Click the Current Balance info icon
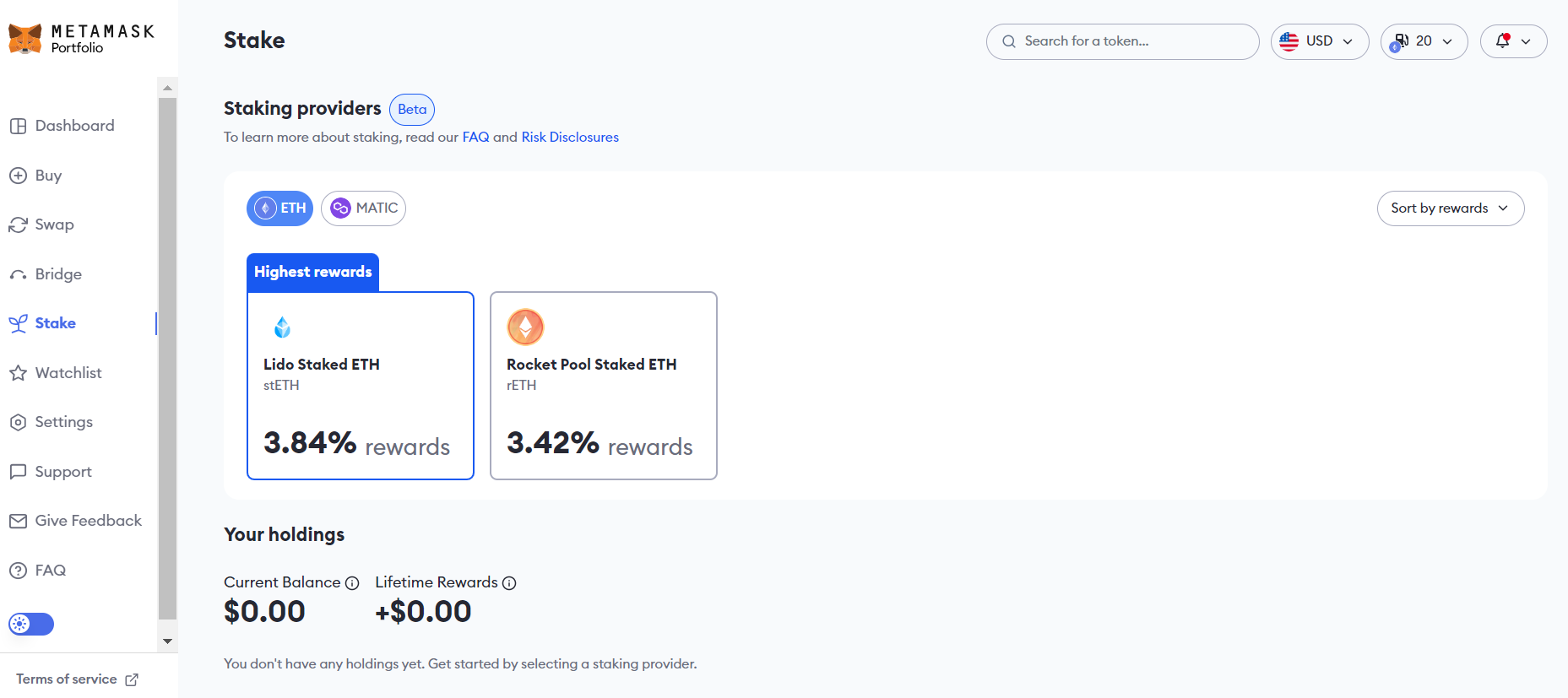Screen dimensions: 1568x698 (352, 583)
